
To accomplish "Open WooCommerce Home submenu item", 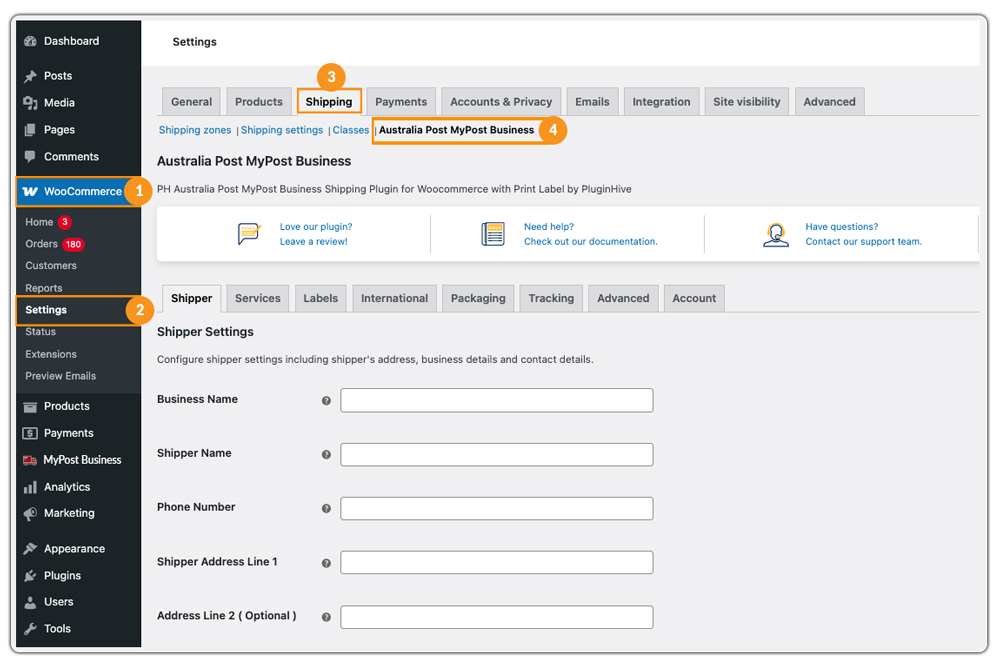I will [40, 223].
